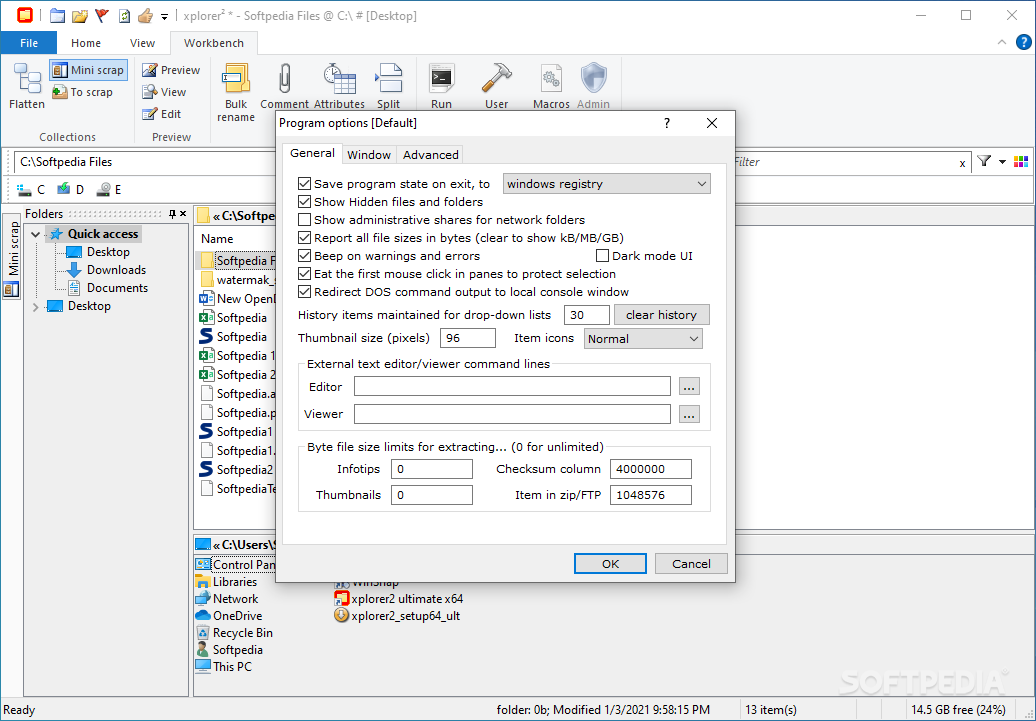Click the filter funnel icon

point(984,161)
